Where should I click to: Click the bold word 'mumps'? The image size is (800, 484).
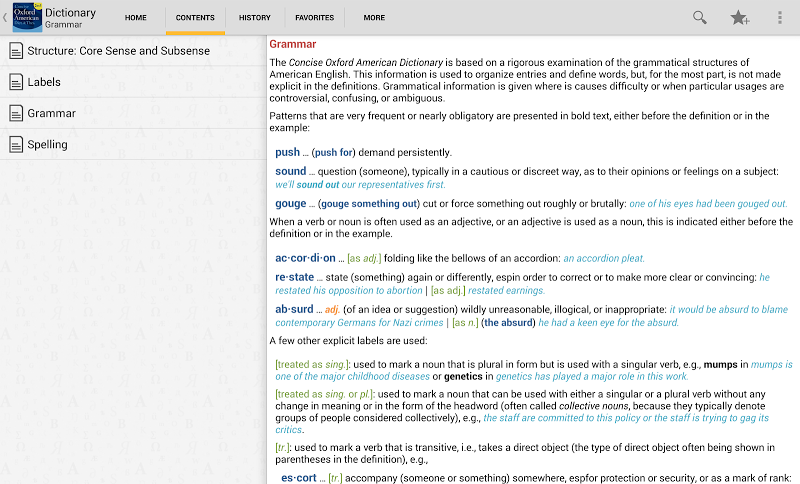720,365
